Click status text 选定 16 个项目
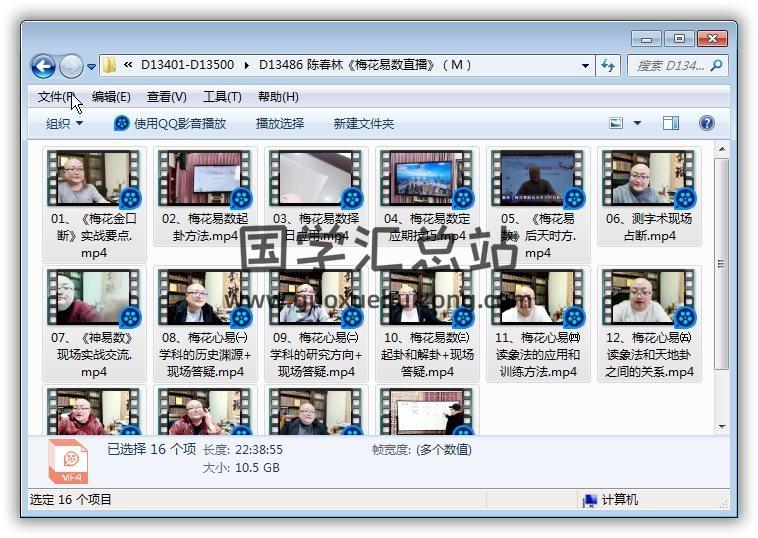758x538 pixels. [x=71, y=500]
